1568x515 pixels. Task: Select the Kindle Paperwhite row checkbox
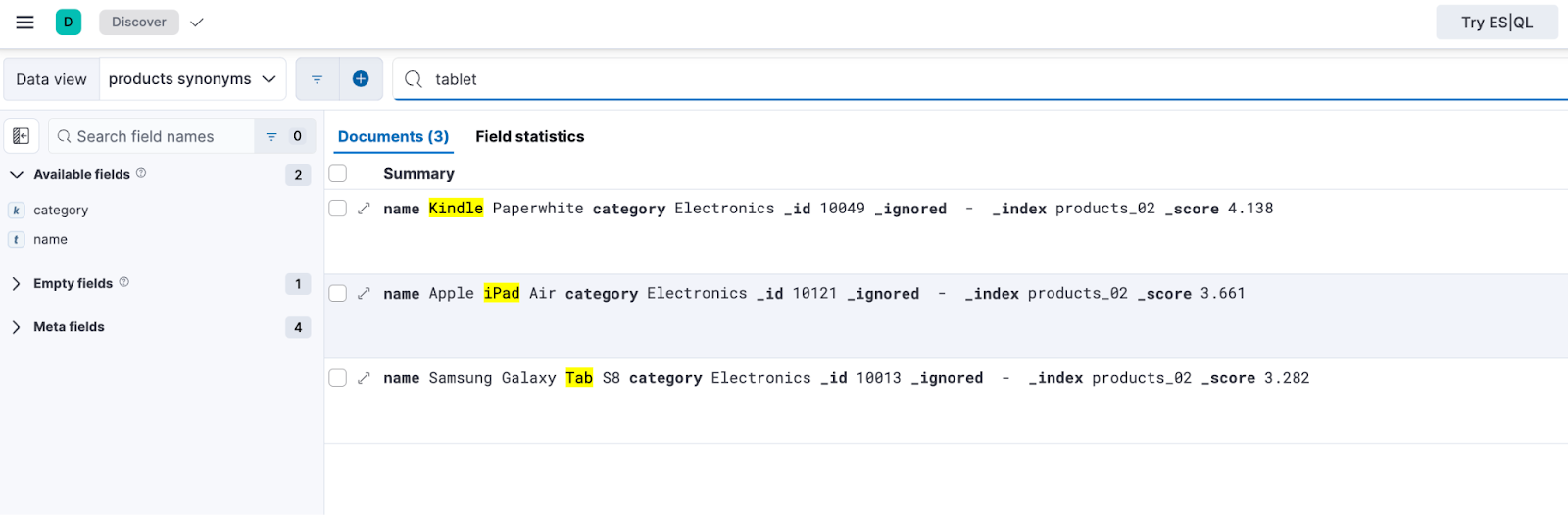tap(338, 209)
